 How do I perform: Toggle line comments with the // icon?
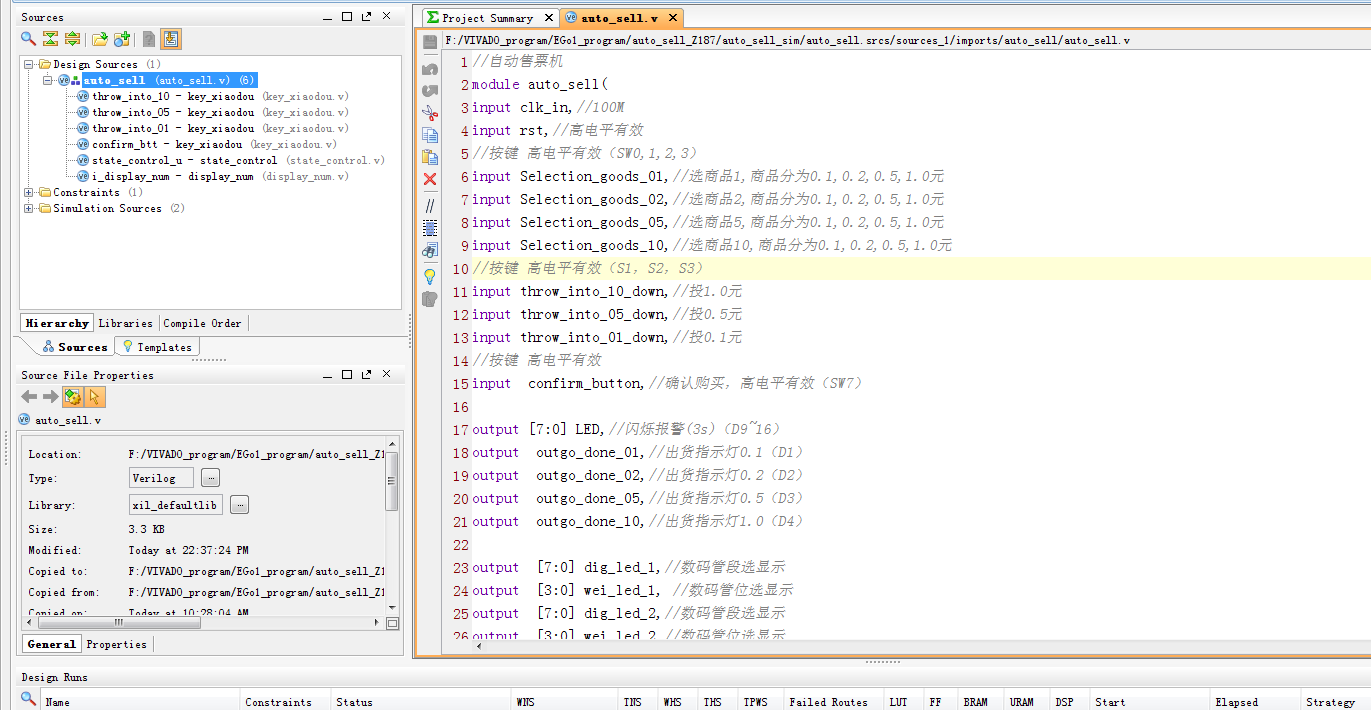point(430,204)
